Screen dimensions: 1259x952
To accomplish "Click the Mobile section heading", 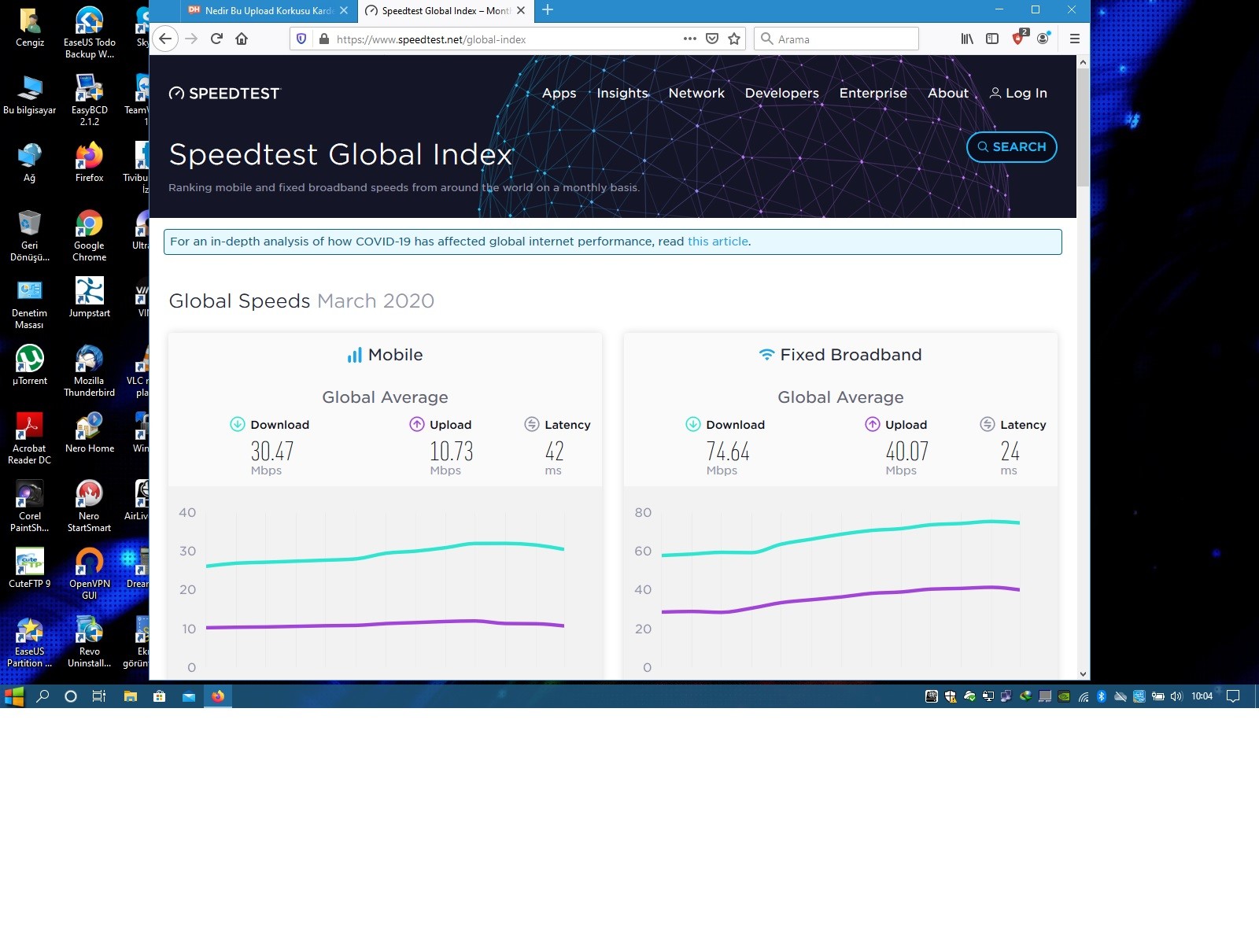I will tap(385, 355).
